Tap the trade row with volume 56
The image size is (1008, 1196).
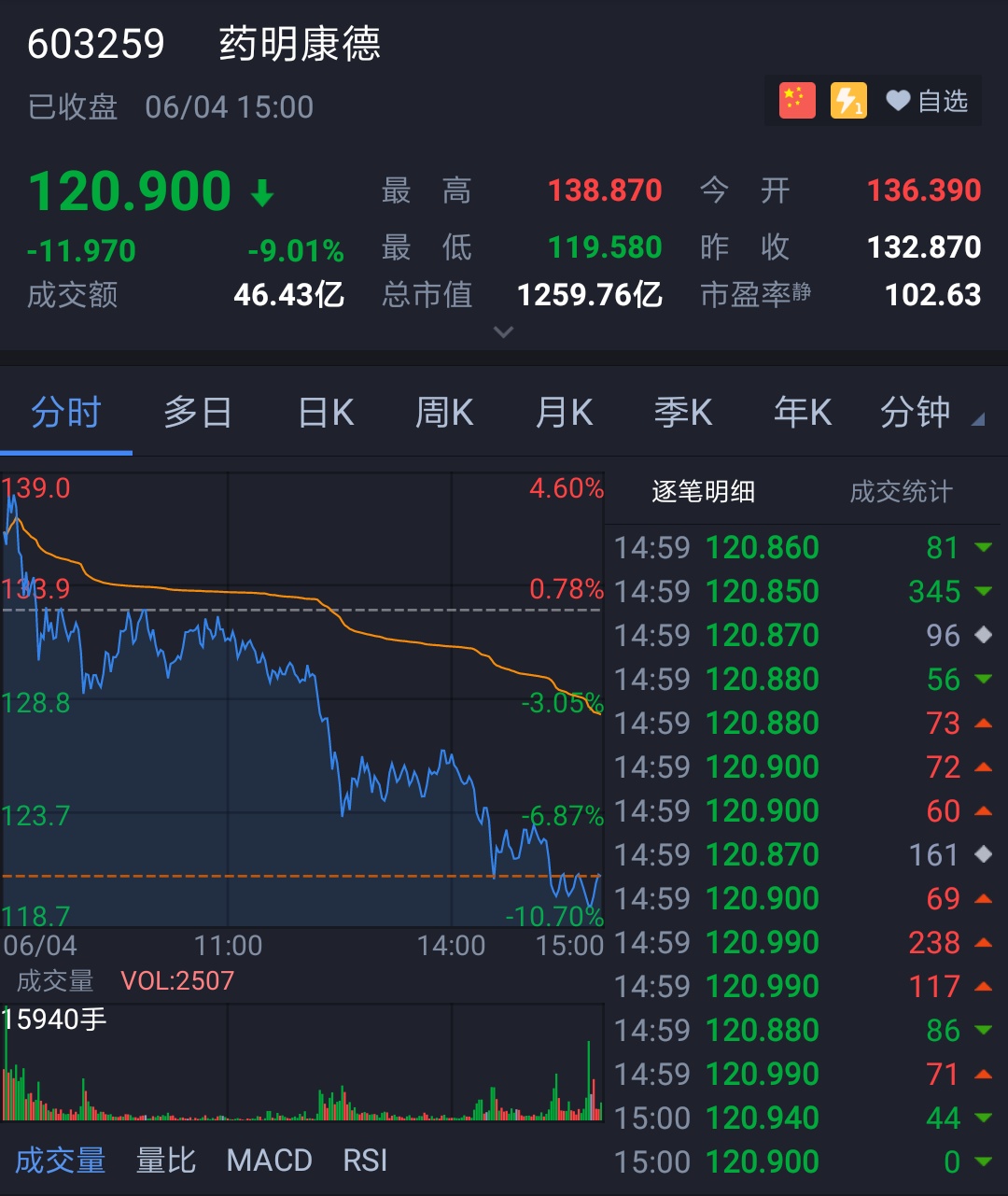tap(806, 679)
